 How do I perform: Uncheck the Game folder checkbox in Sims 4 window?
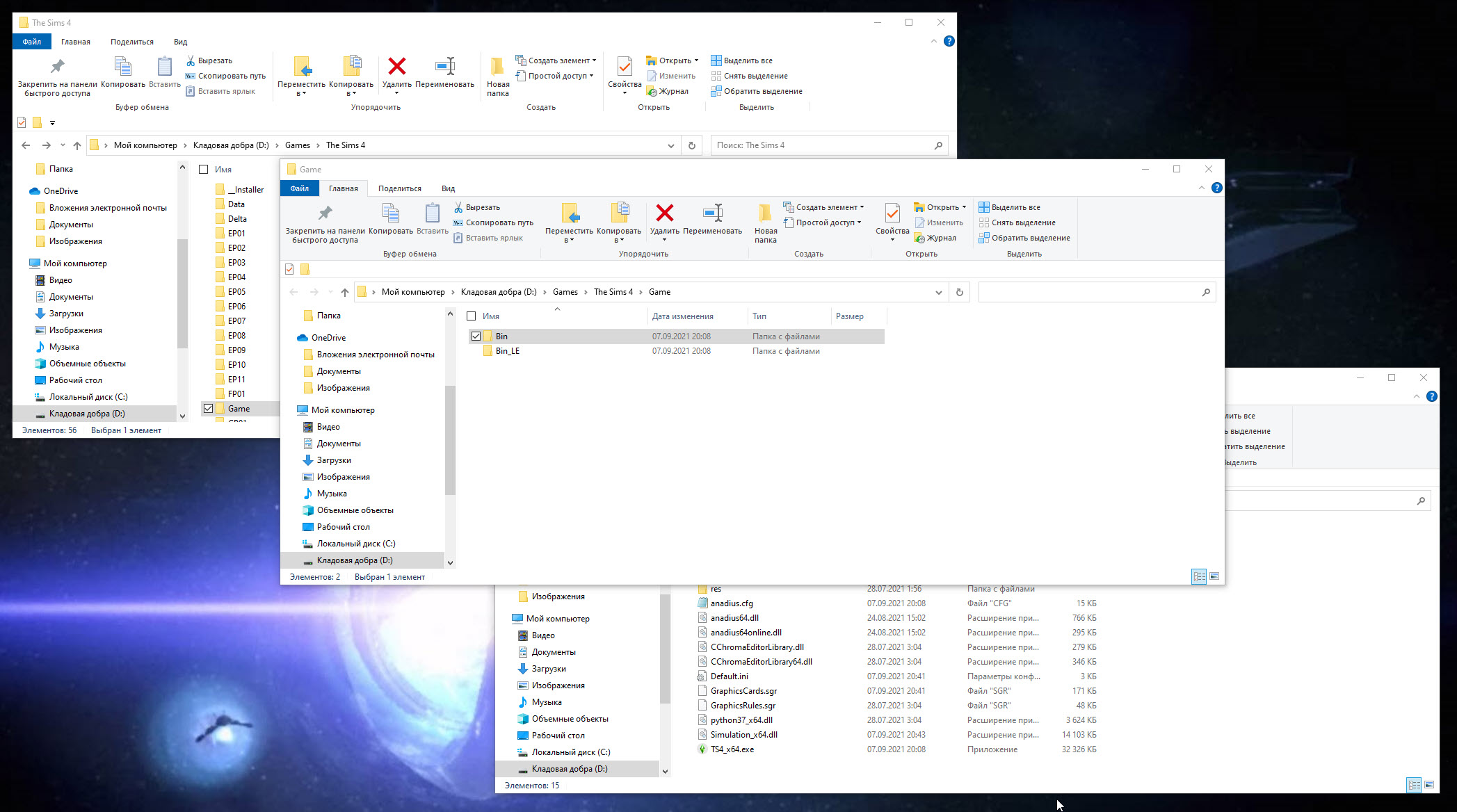coord(208,408)
